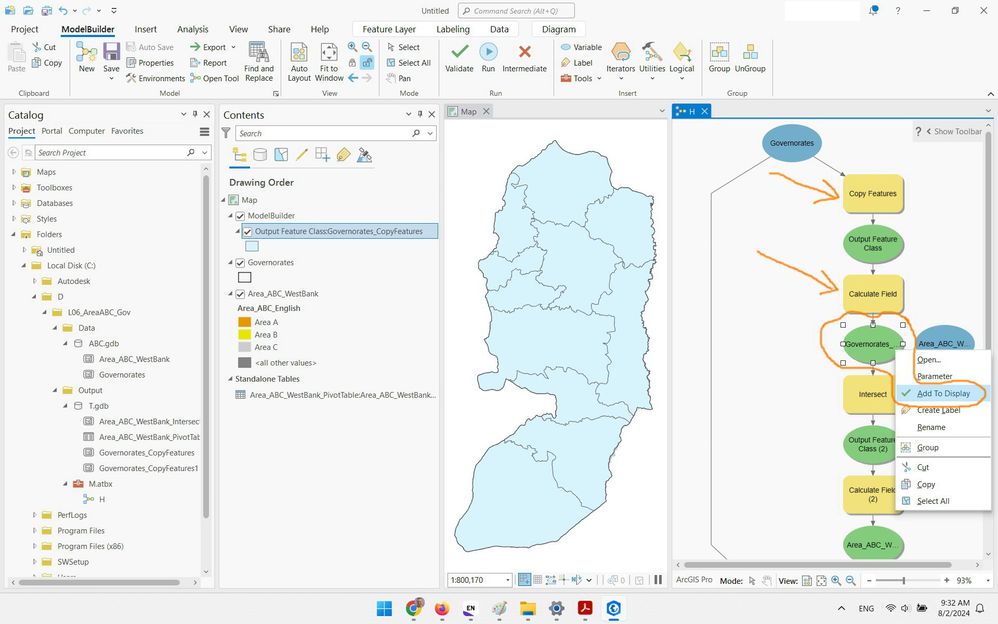The height and width of the screenshot is (624, 998).
Task: Toggle Governorates layer visibility checkbox
Action: tap(240, 263)
